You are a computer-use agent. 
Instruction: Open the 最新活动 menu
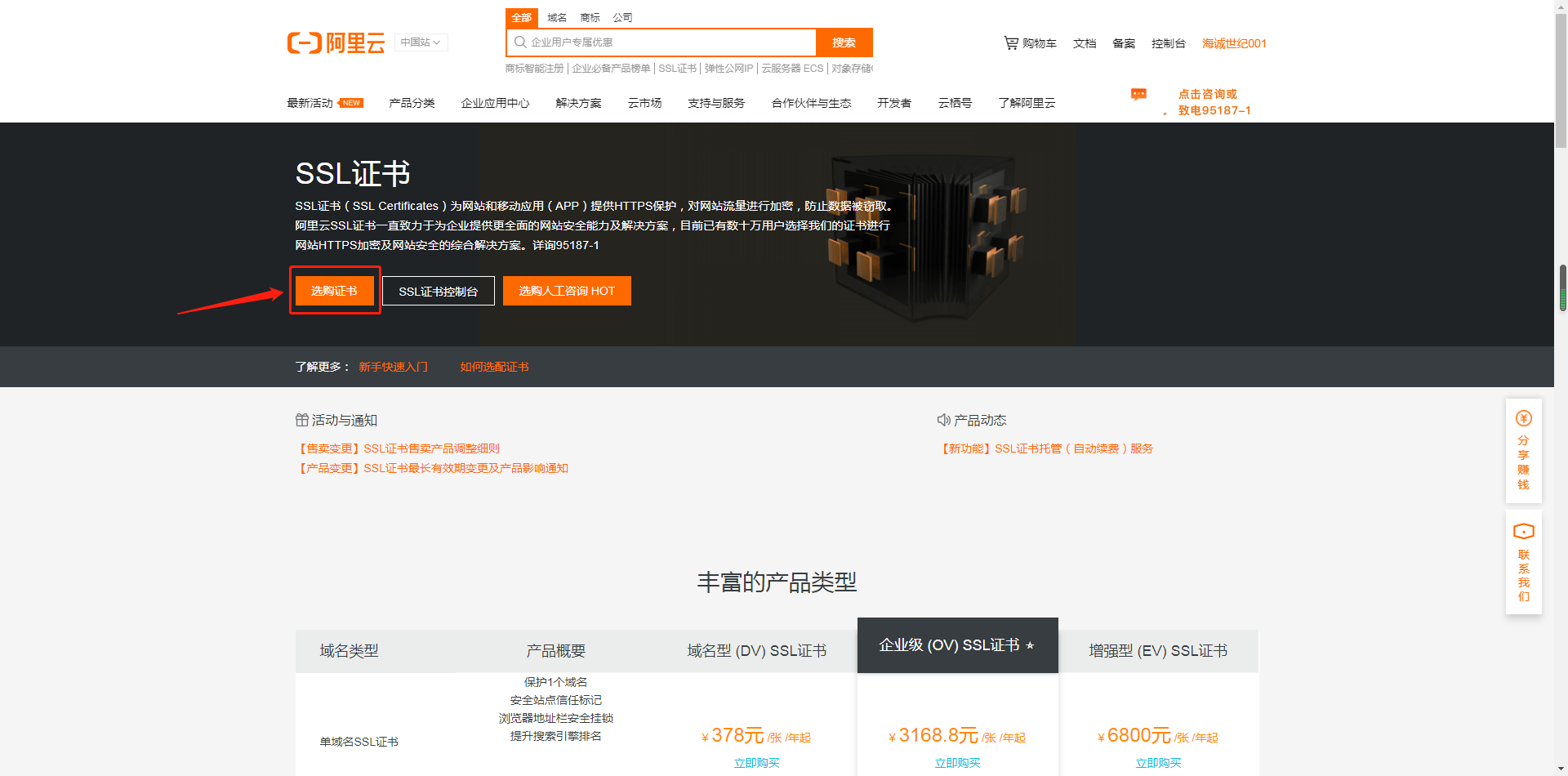point(310,103)
